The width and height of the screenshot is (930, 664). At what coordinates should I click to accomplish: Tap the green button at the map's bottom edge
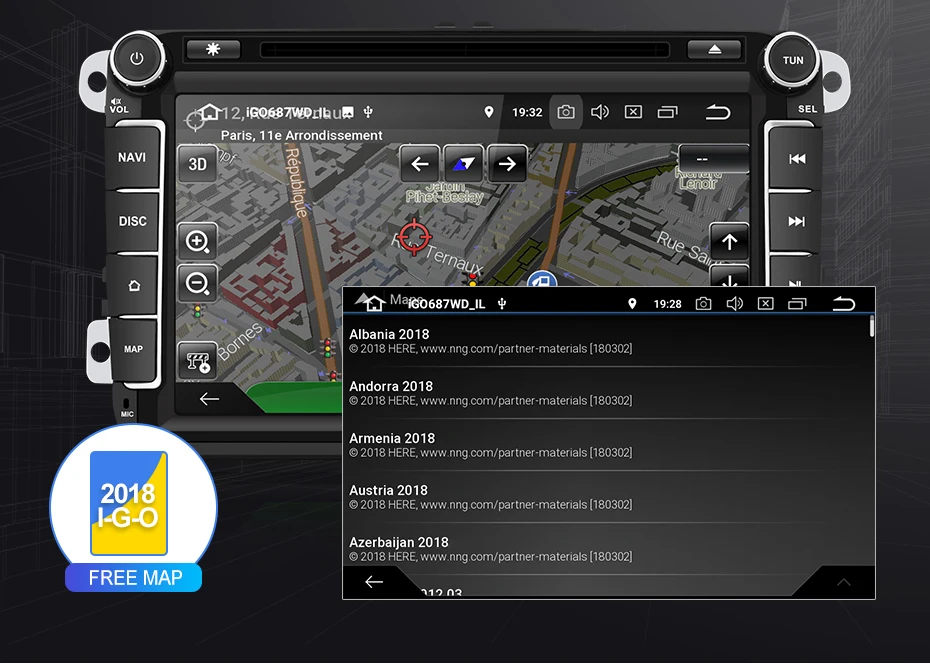295,397
